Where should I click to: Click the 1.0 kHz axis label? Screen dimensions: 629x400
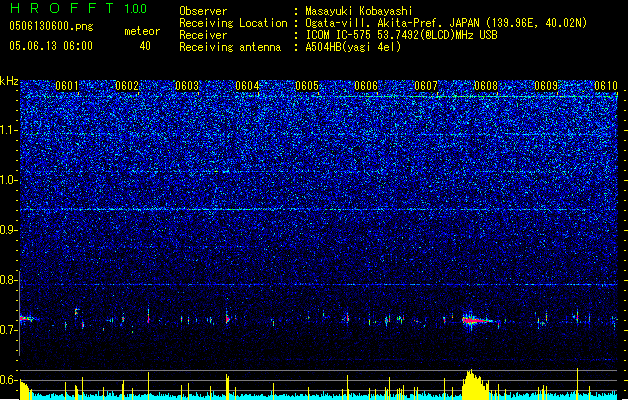(x=9, y=180)
